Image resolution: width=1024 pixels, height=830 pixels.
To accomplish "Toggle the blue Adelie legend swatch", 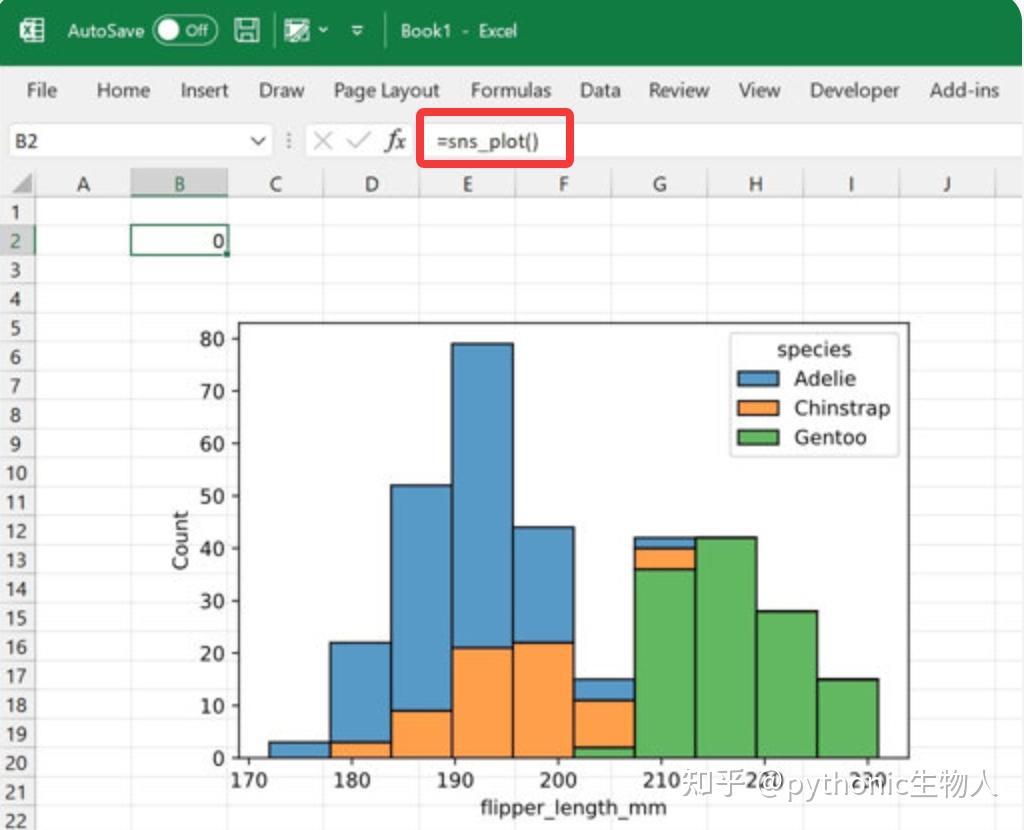I will [x=756, y=379].
